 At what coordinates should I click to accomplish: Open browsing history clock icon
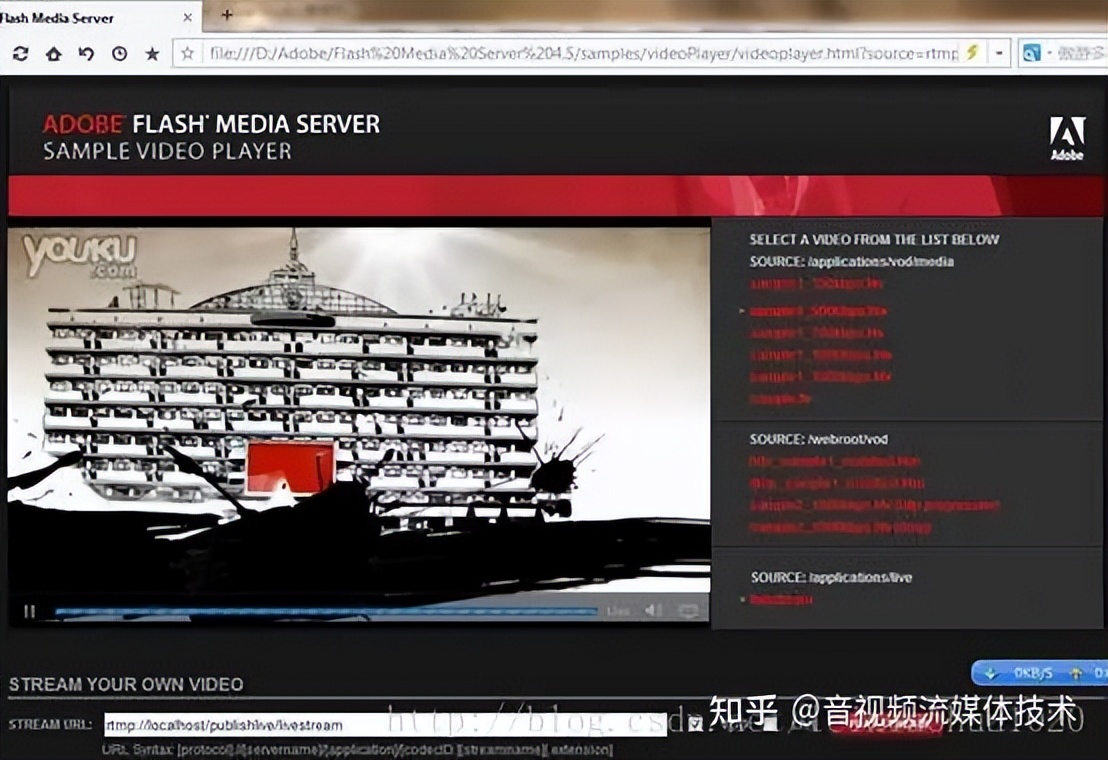(119, 54)
